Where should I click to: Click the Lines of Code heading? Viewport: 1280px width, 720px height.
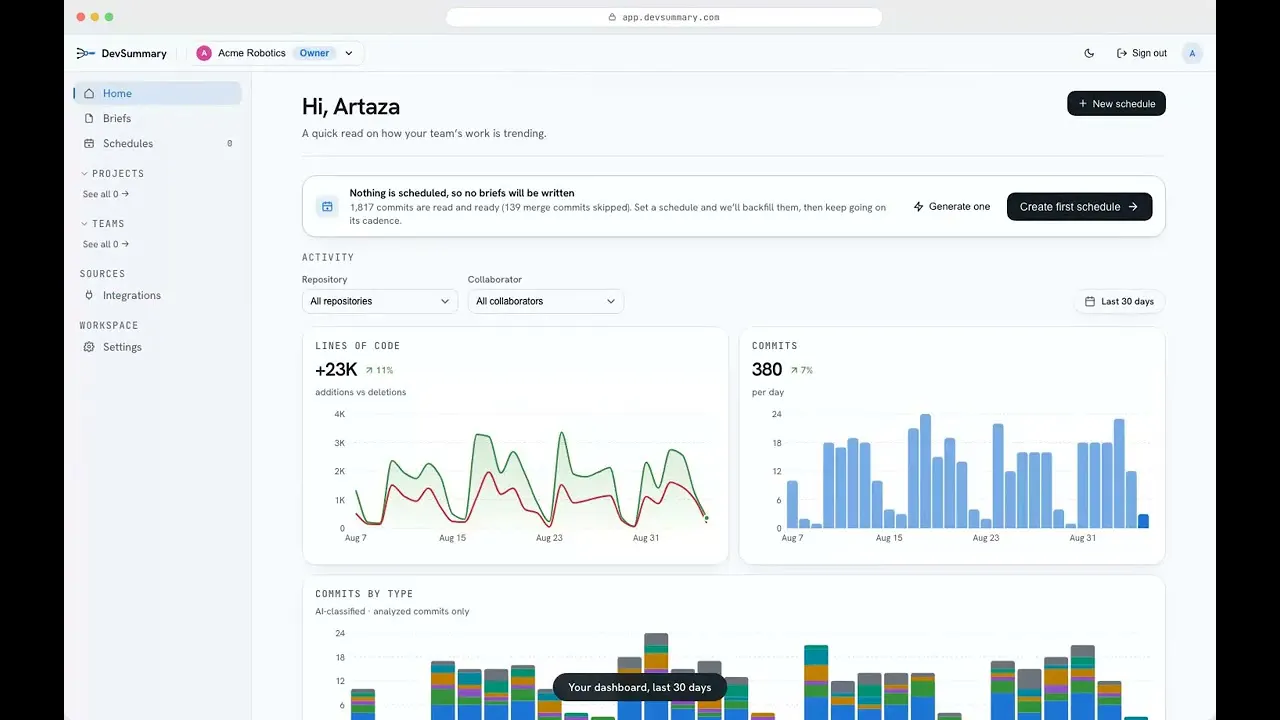pos(357,346)
